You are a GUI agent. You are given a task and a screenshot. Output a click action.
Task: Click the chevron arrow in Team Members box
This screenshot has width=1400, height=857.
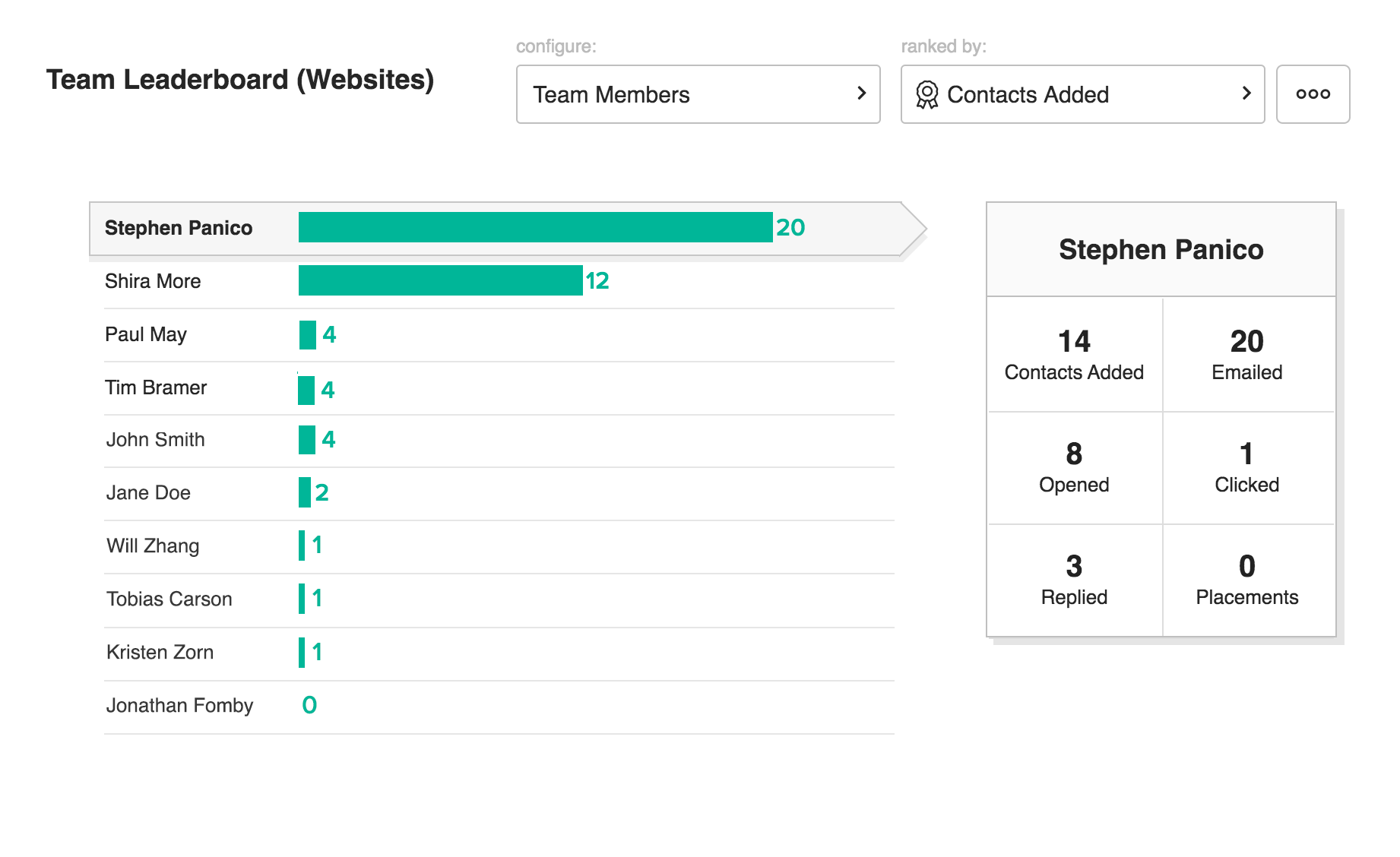tap(861, 93)
